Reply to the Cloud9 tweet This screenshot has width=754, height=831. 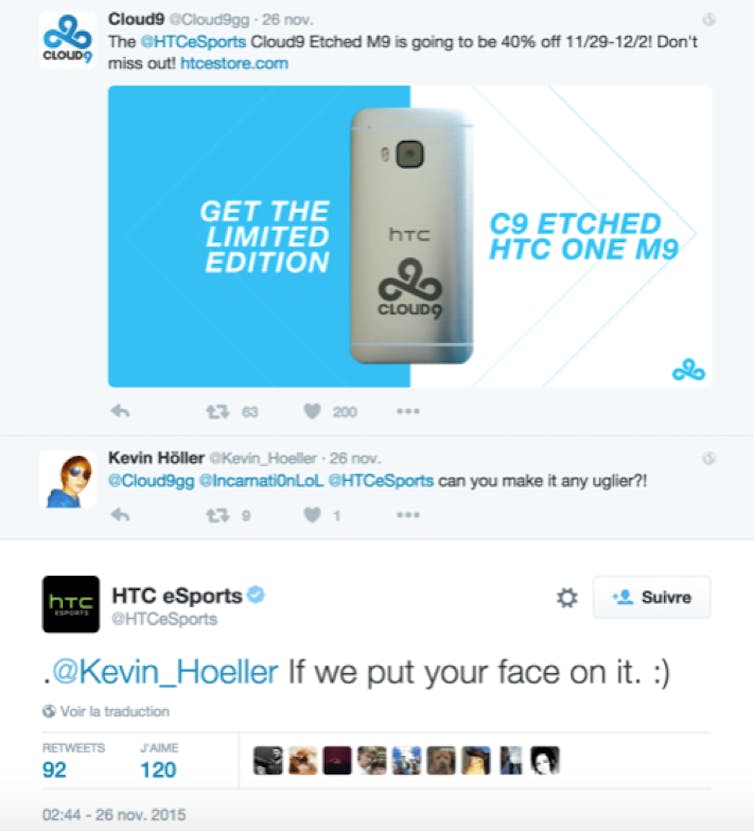tap(120, 411)
